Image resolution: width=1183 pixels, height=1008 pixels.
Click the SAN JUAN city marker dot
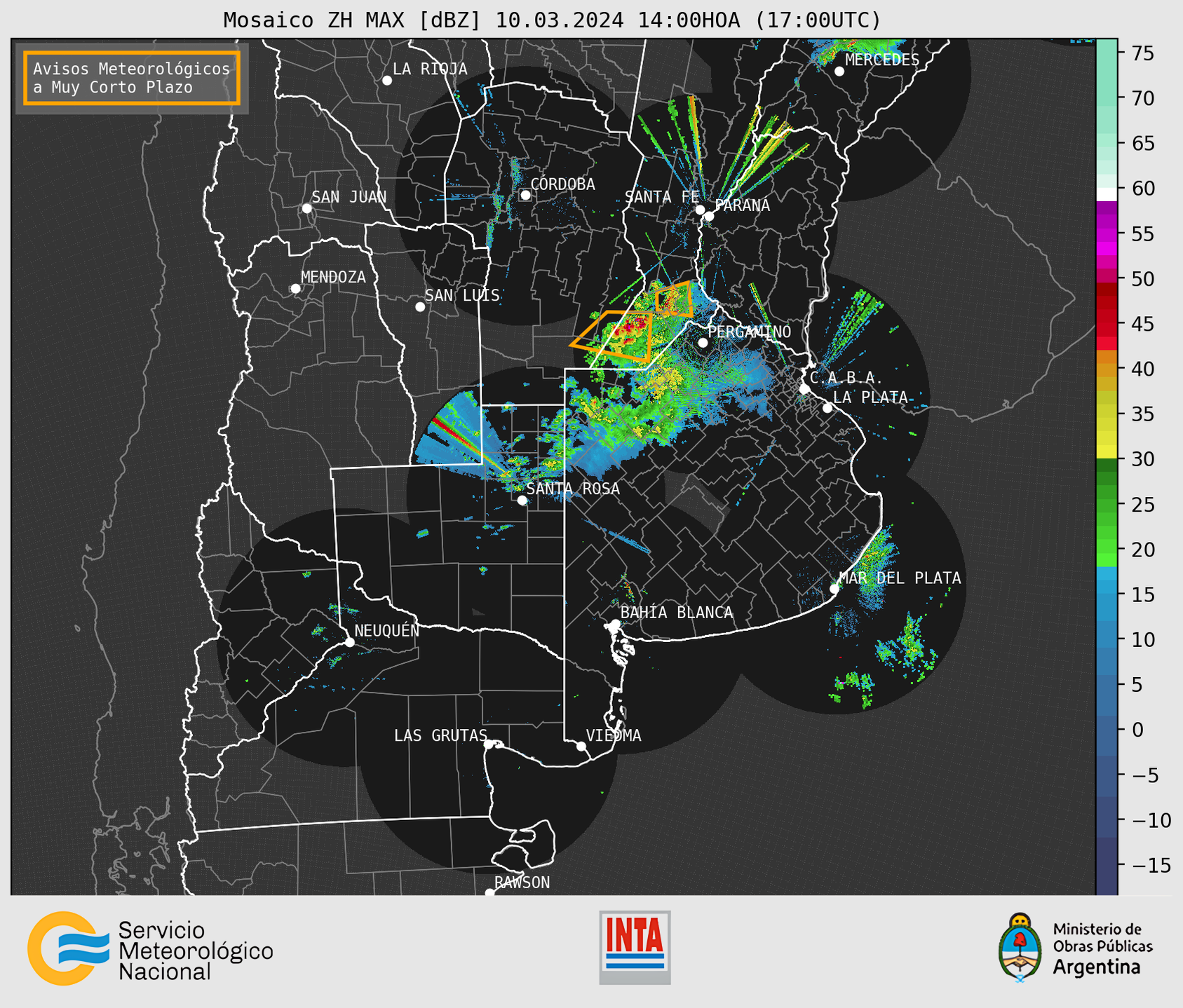(x=306, y=208)
